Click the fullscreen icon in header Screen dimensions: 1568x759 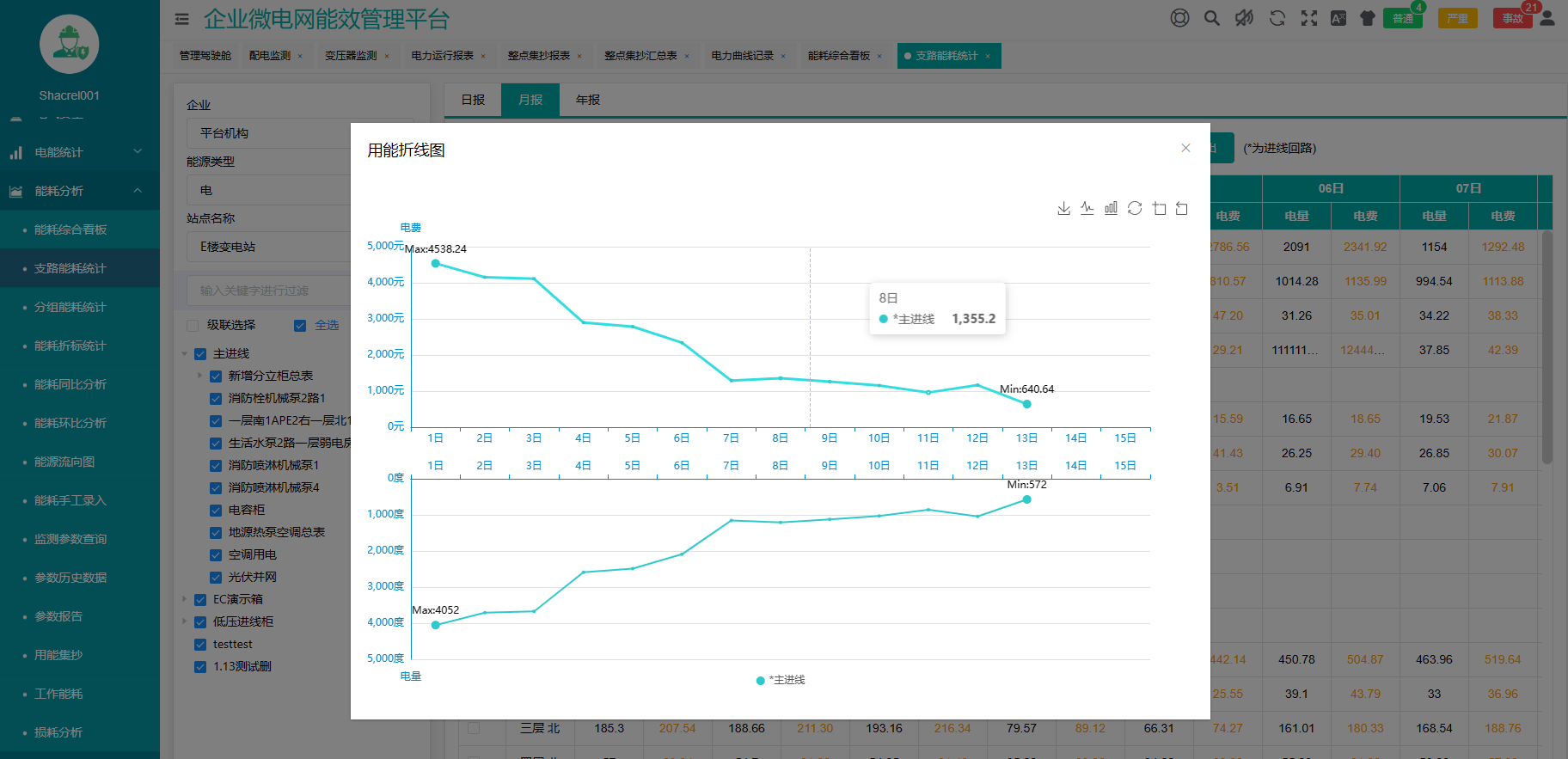[x=1308, y=18]
